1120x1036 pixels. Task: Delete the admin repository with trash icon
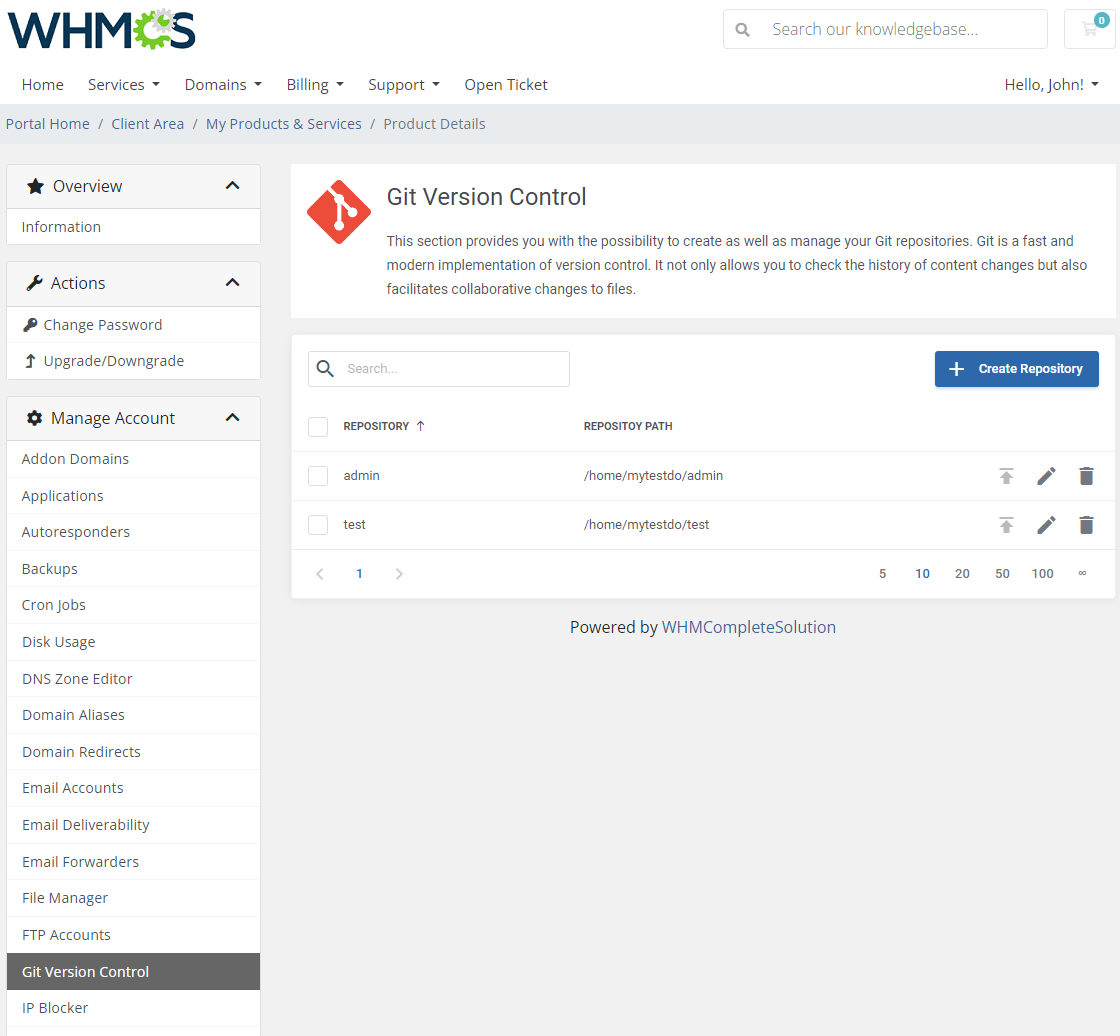[1086, 476]
